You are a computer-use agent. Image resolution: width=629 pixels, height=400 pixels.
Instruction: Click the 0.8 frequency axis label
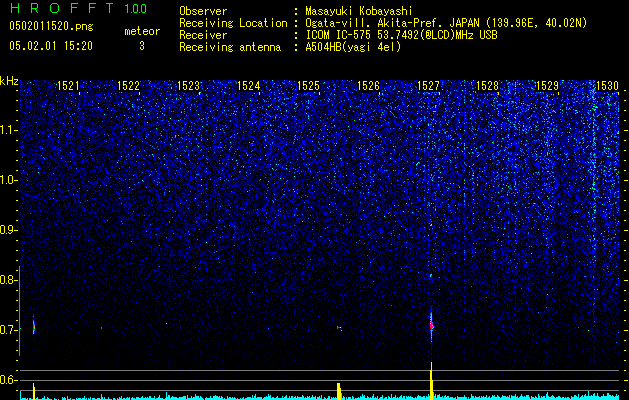[x=8, y=280]
